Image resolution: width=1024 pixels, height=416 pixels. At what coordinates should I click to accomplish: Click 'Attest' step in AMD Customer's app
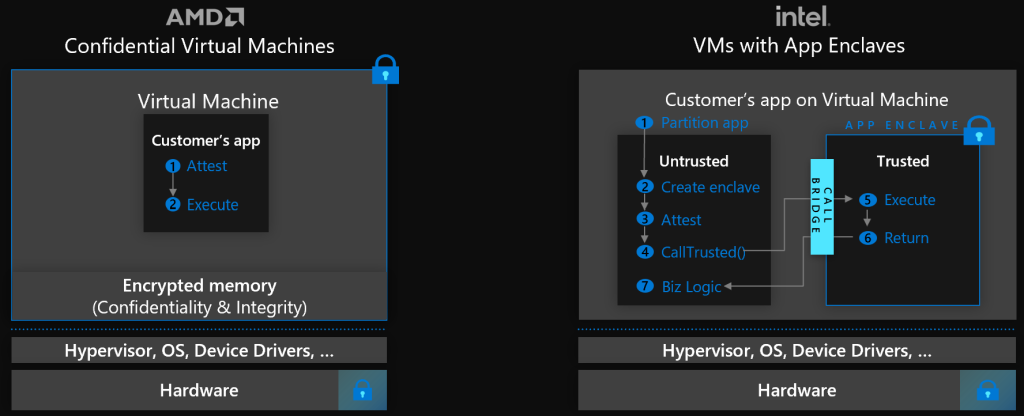207,166
